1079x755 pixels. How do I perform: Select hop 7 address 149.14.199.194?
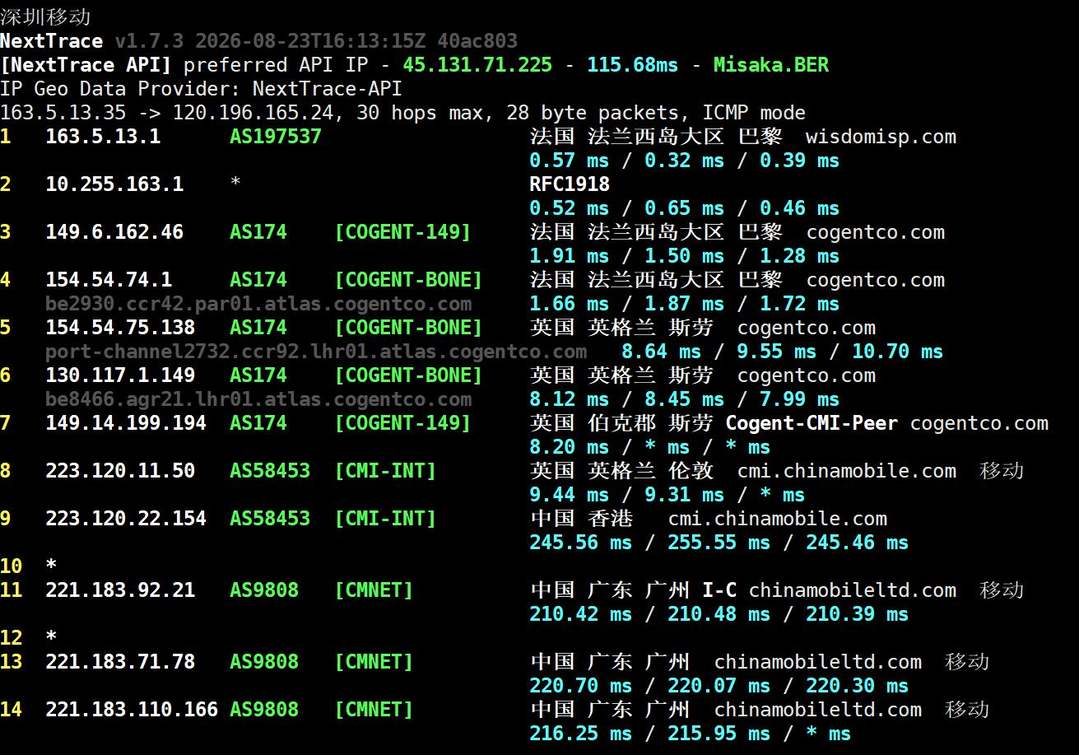tap(126, 423)
